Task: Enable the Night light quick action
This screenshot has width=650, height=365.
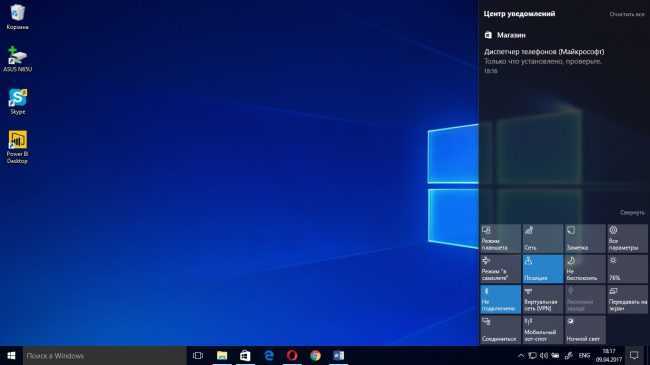Action: [585, 330]
